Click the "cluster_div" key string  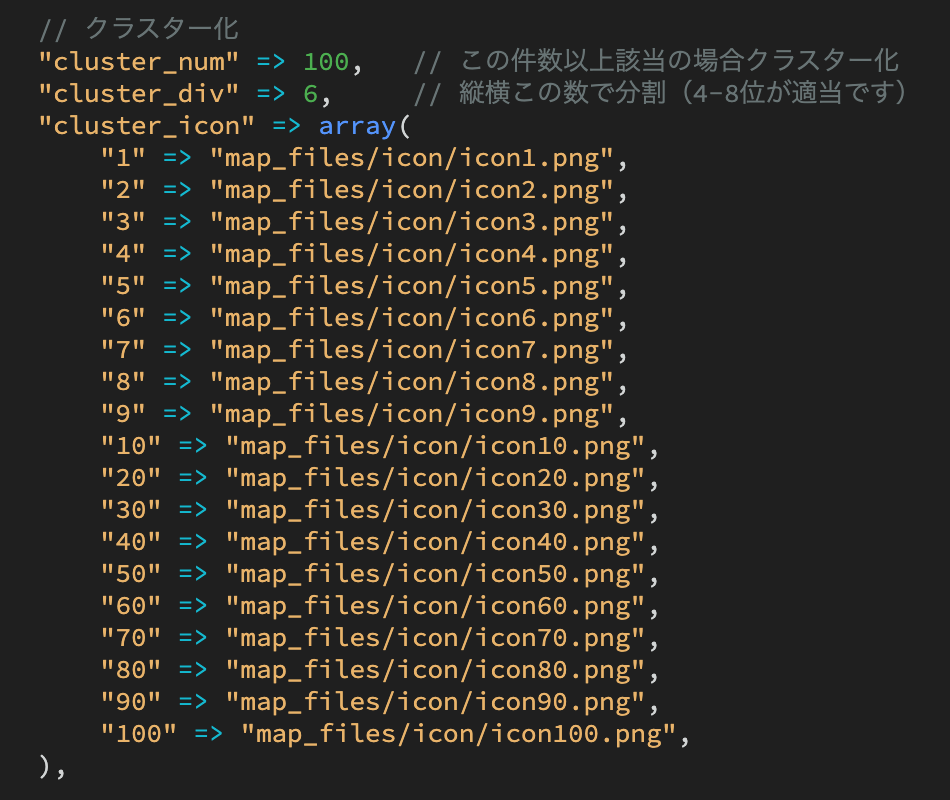tap(139, 94)
